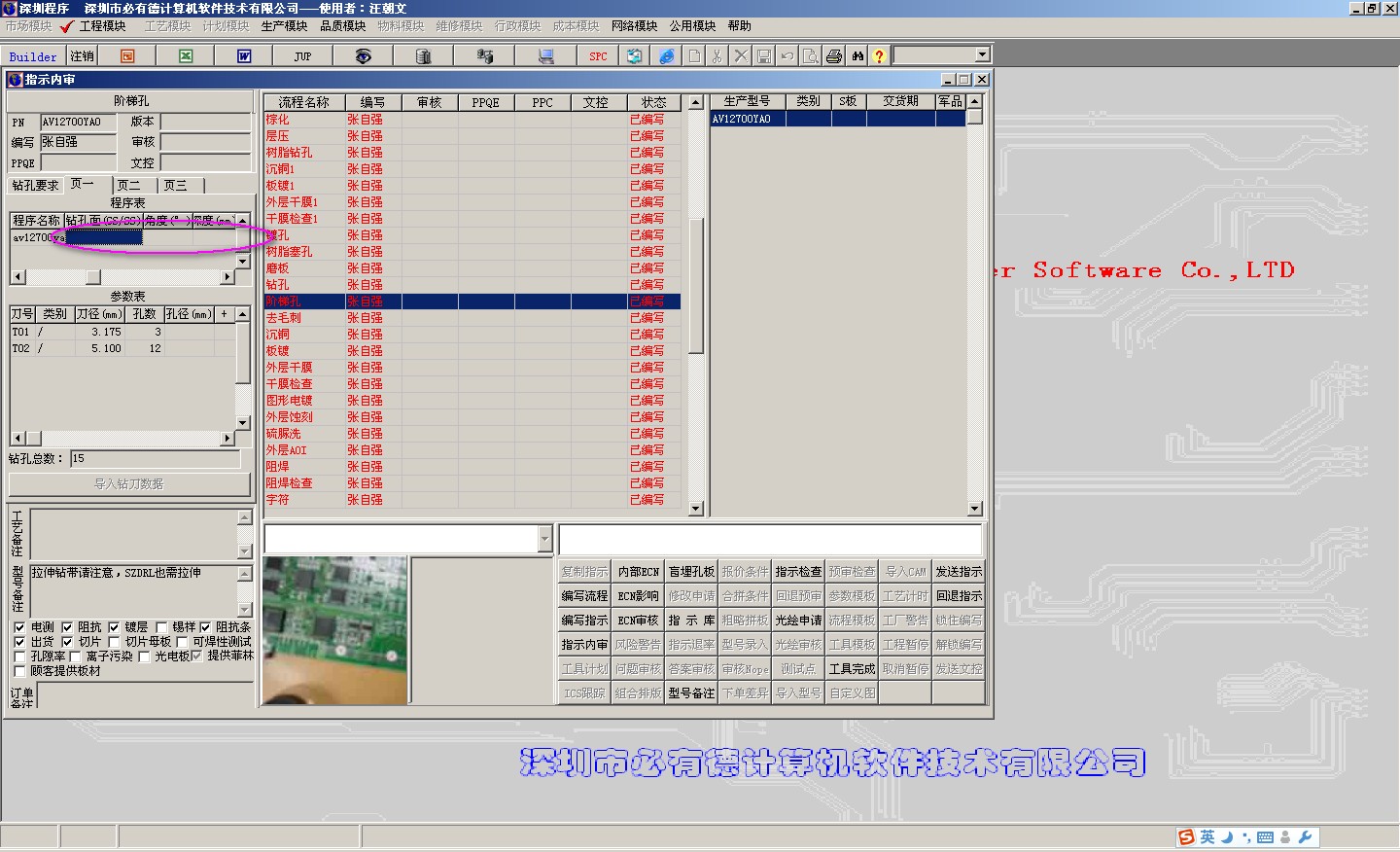This screenshot has height=852, width=1400.
Task: Click the wrench settings icon in IME bar
Action: pyautogui.click(x=1305, y=837)
